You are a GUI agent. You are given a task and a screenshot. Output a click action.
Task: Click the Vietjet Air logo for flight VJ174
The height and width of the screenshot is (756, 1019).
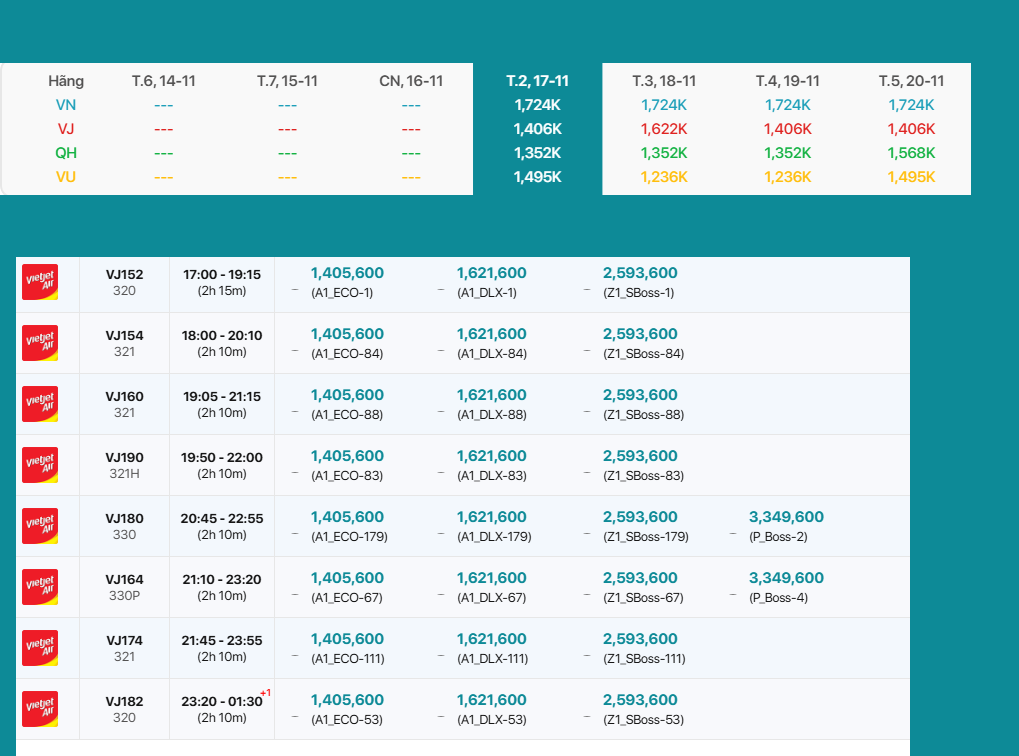[x=40, y=648]
